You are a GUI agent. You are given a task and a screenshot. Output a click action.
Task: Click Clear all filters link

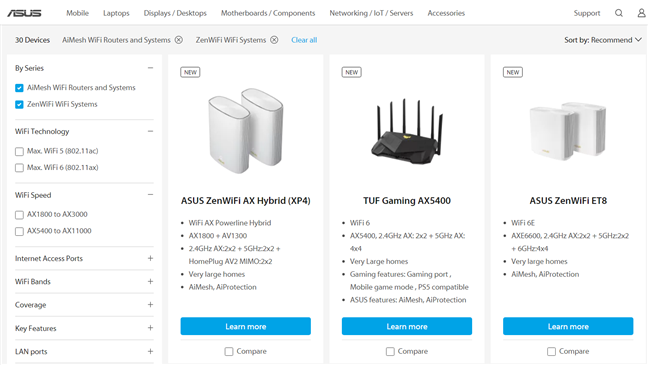click(304, 40)
